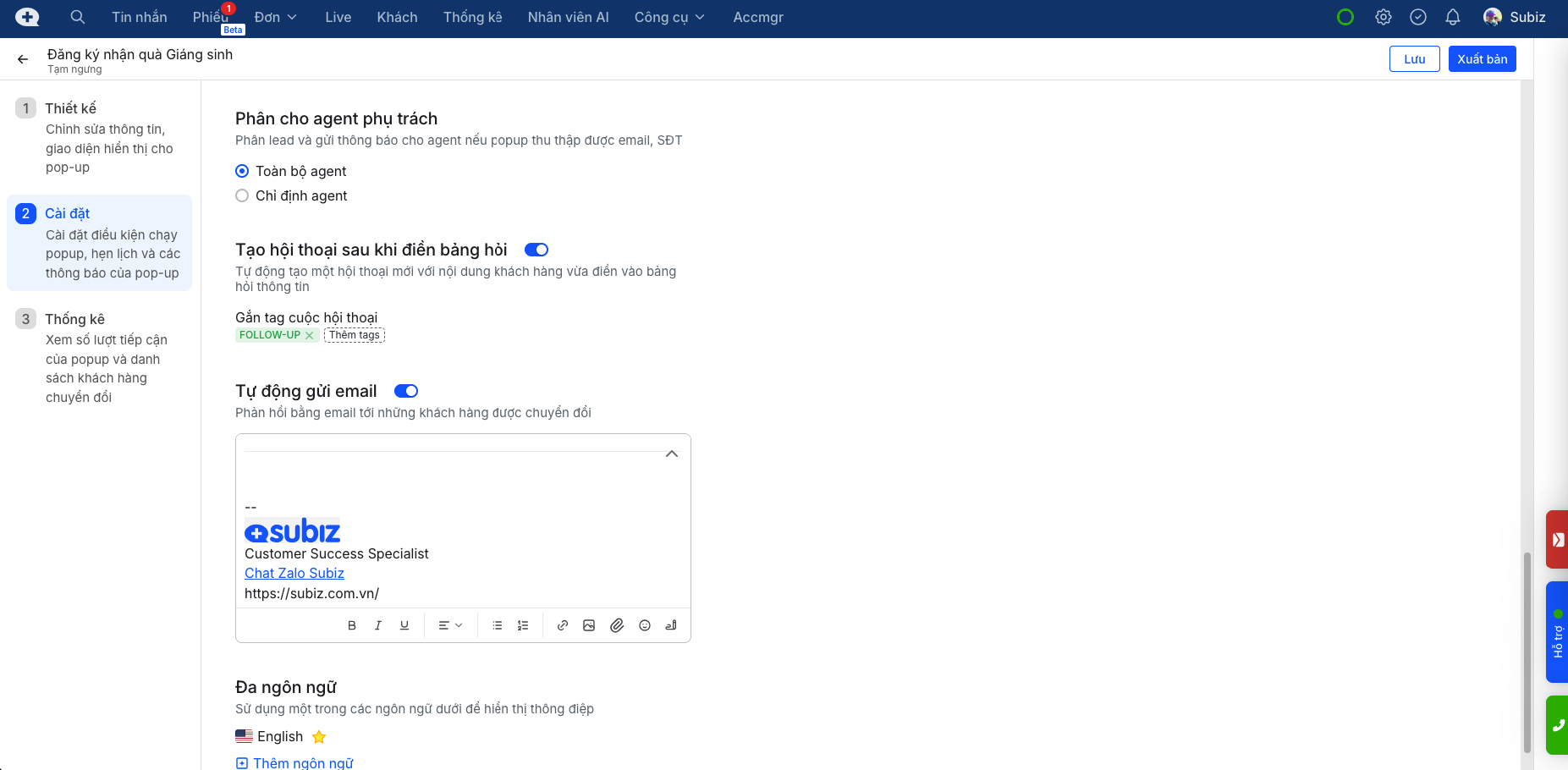Expand the "Công cụ" menu
Image resolution: width=1568 pixels, height=770 pixels.
point(668,17)
